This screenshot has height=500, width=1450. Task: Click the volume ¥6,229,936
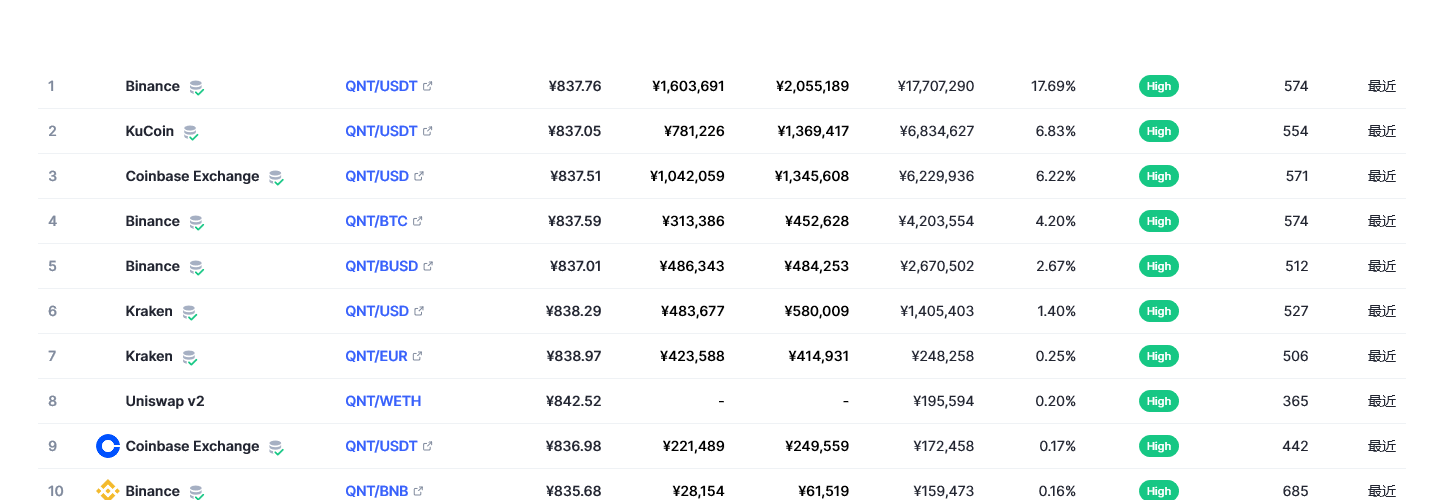point(937,176)
